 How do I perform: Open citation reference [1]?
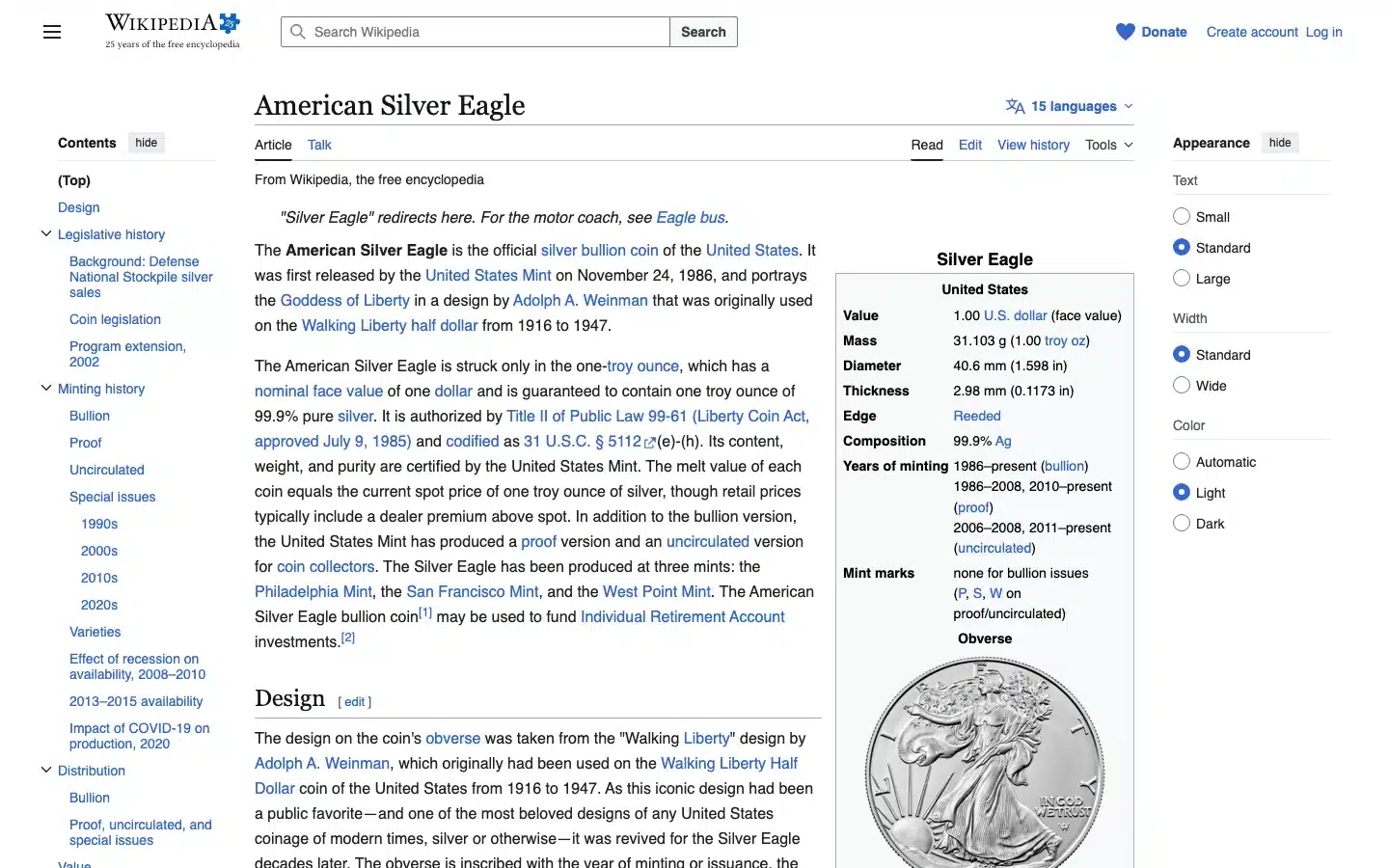click(425, 612)
